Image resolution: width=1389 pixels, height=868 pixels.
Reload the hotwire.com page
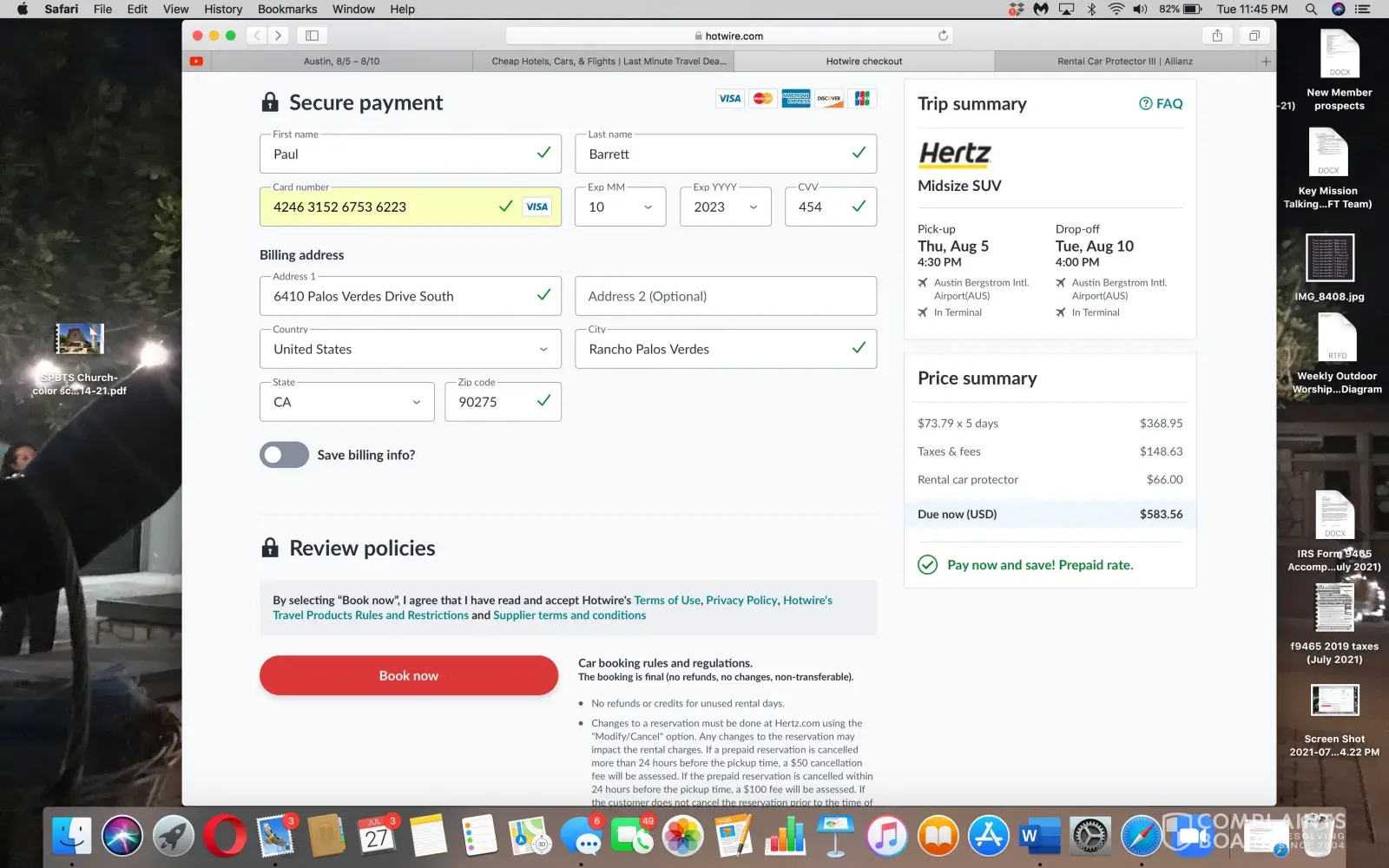[x=943, y=36]
